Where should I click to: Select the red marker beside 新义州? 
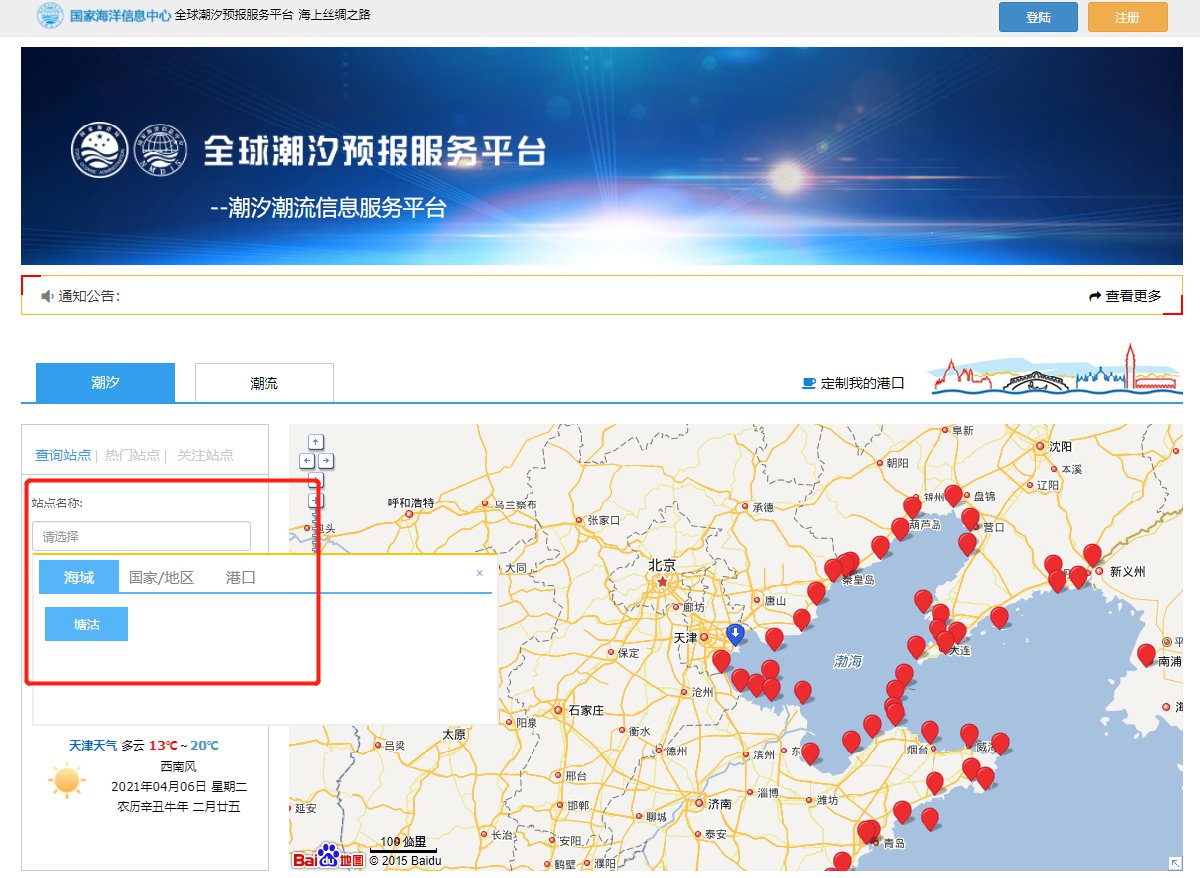1092,554
